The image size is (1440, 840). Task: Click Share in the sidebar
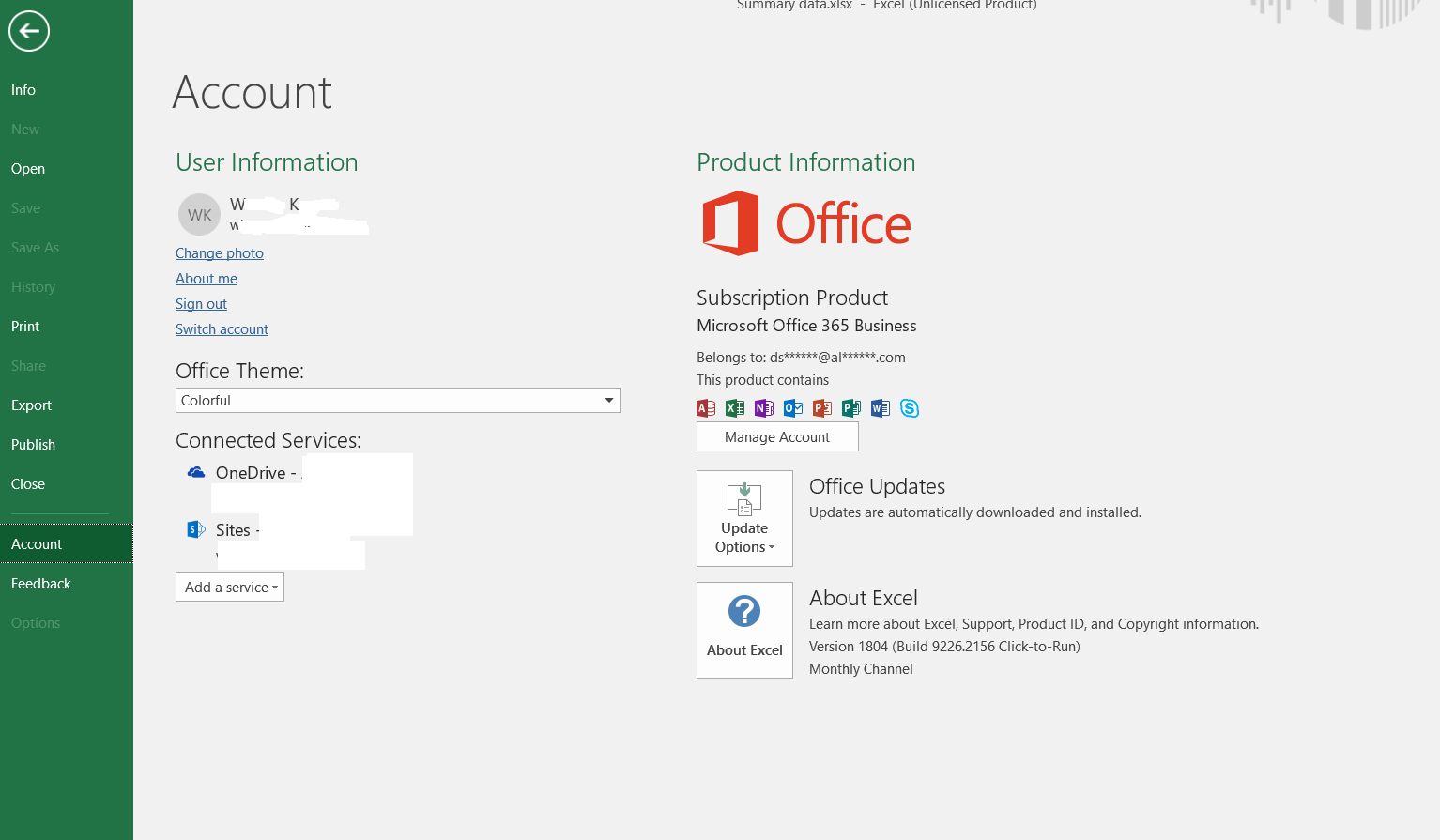click(67, 366)
